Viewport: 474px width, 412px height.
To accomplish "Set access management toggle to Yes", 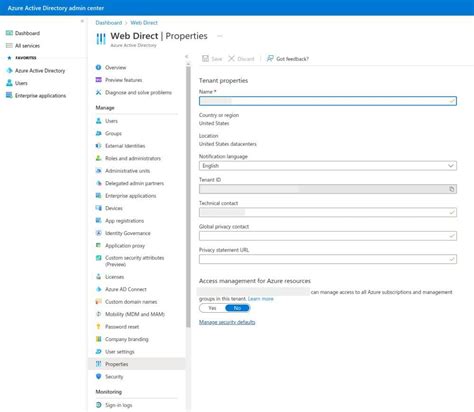I will pos(212,308).
